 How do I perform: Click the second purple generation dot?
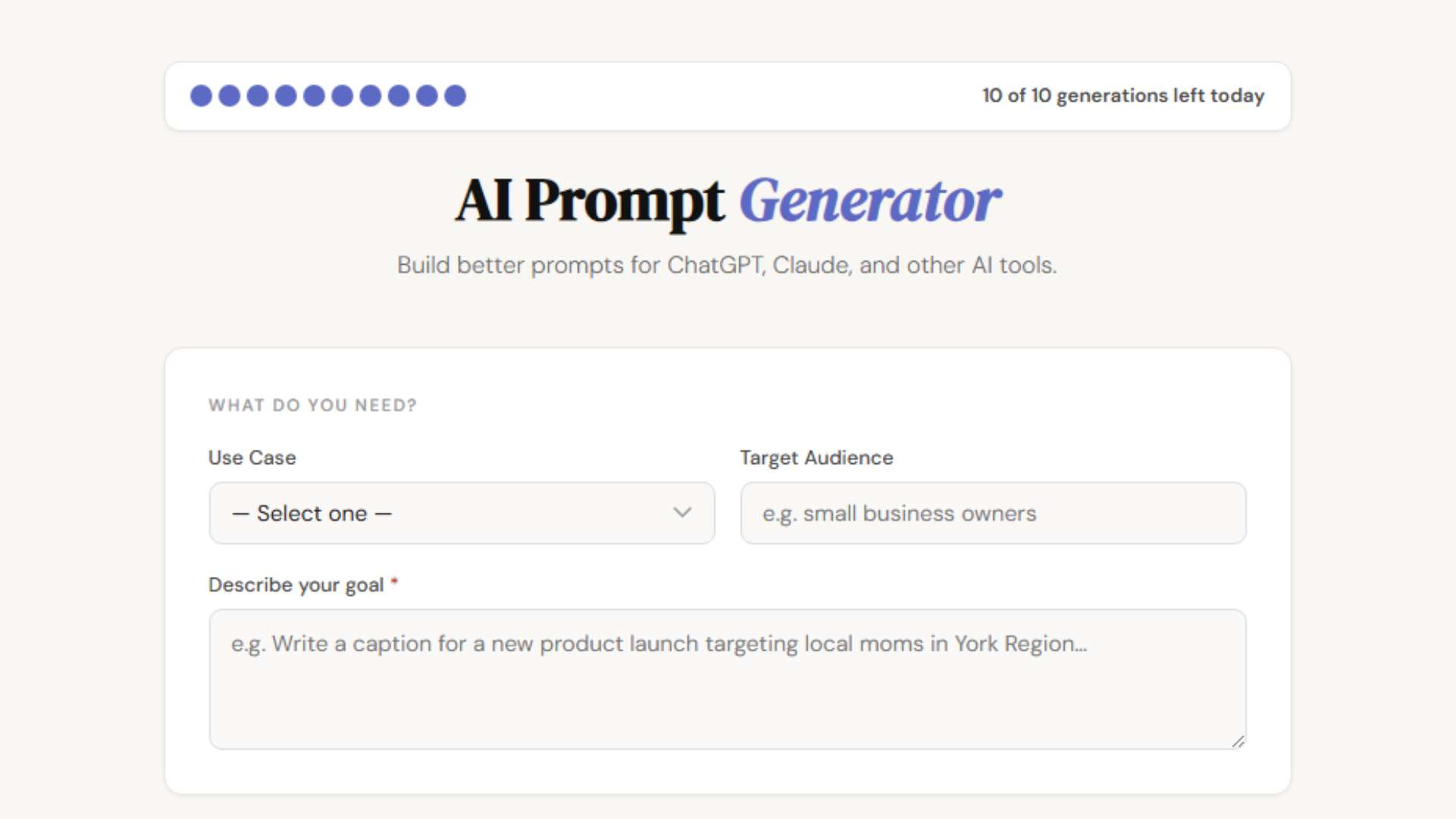click(229, 96)
